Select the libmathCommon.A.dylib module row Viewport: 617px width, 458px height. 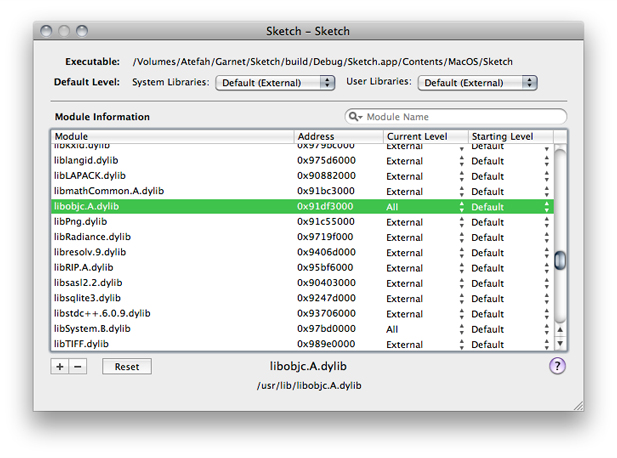[303, 191]
